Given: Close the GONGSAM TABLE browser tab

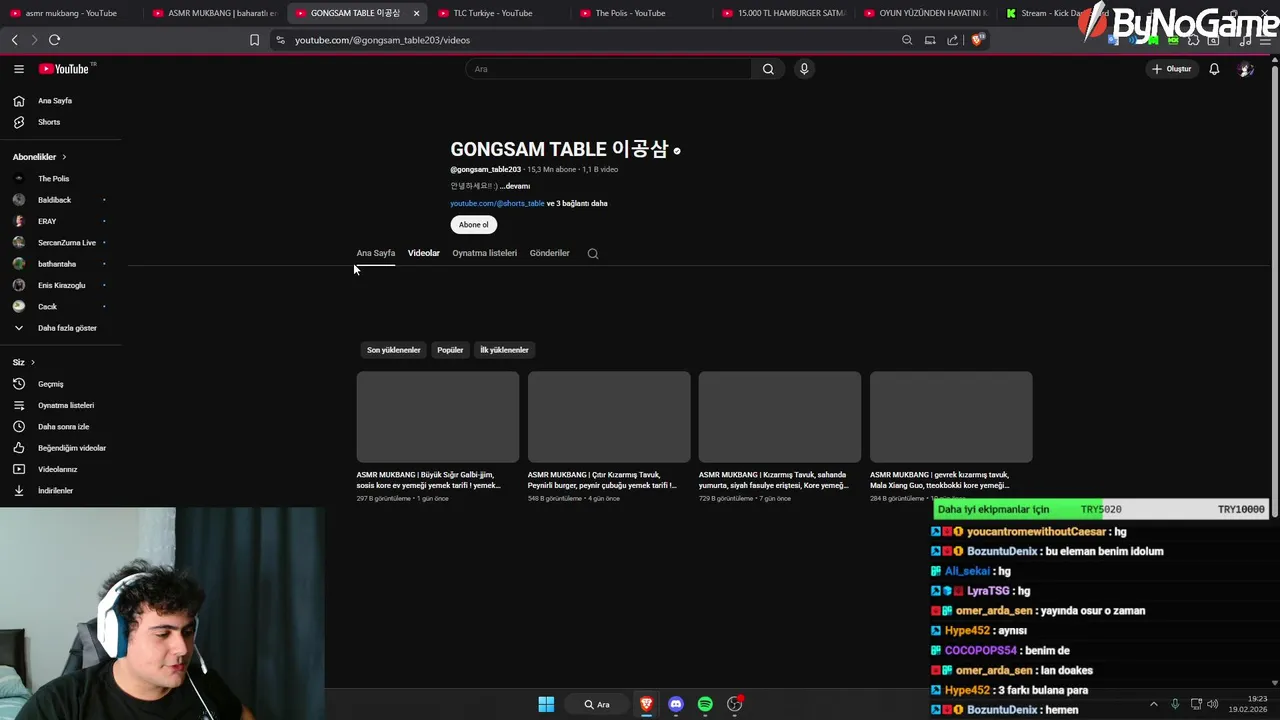Looking at the screenshot, I should [x=416, y=13].
